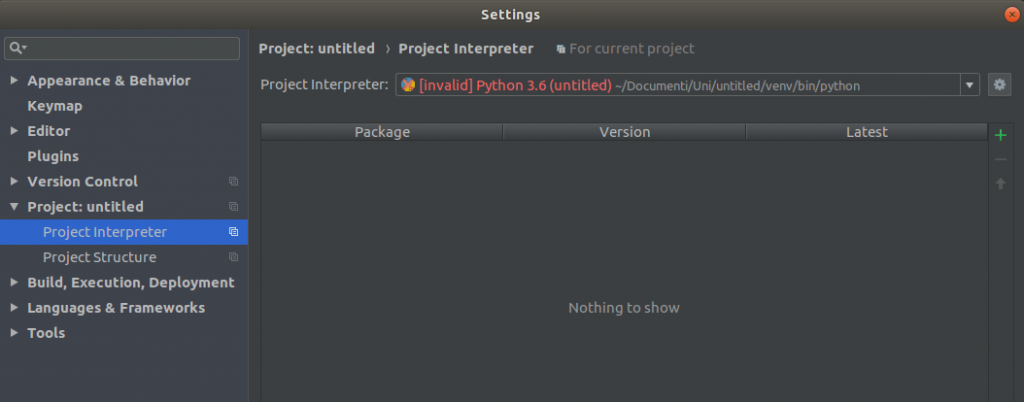The image size is (1024, 402).
Task: Click the search magnifier icon
Action: (x=17, y=48)
